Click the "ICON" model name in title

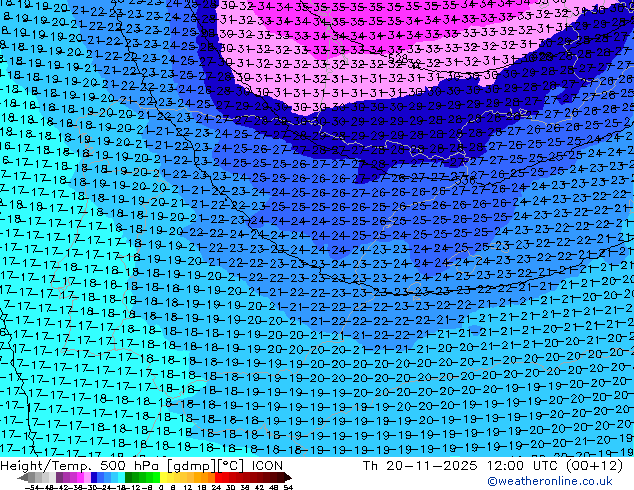tap(267, 466)
